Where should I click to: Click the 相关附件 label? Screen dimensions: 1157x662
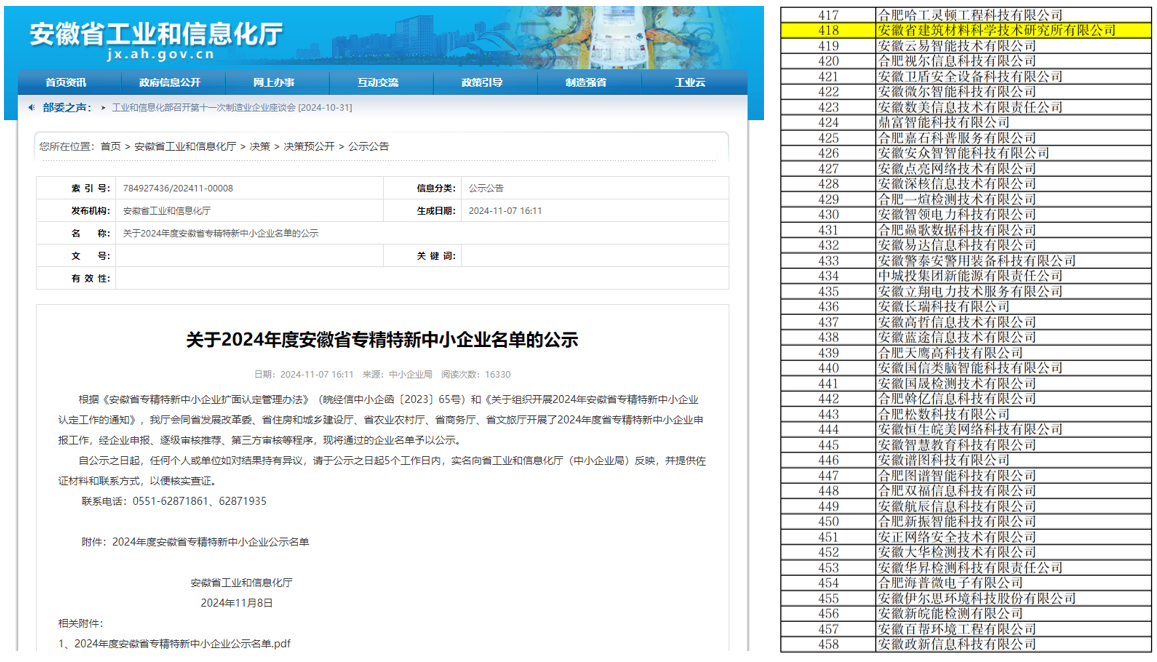click(x=81, y=624)
